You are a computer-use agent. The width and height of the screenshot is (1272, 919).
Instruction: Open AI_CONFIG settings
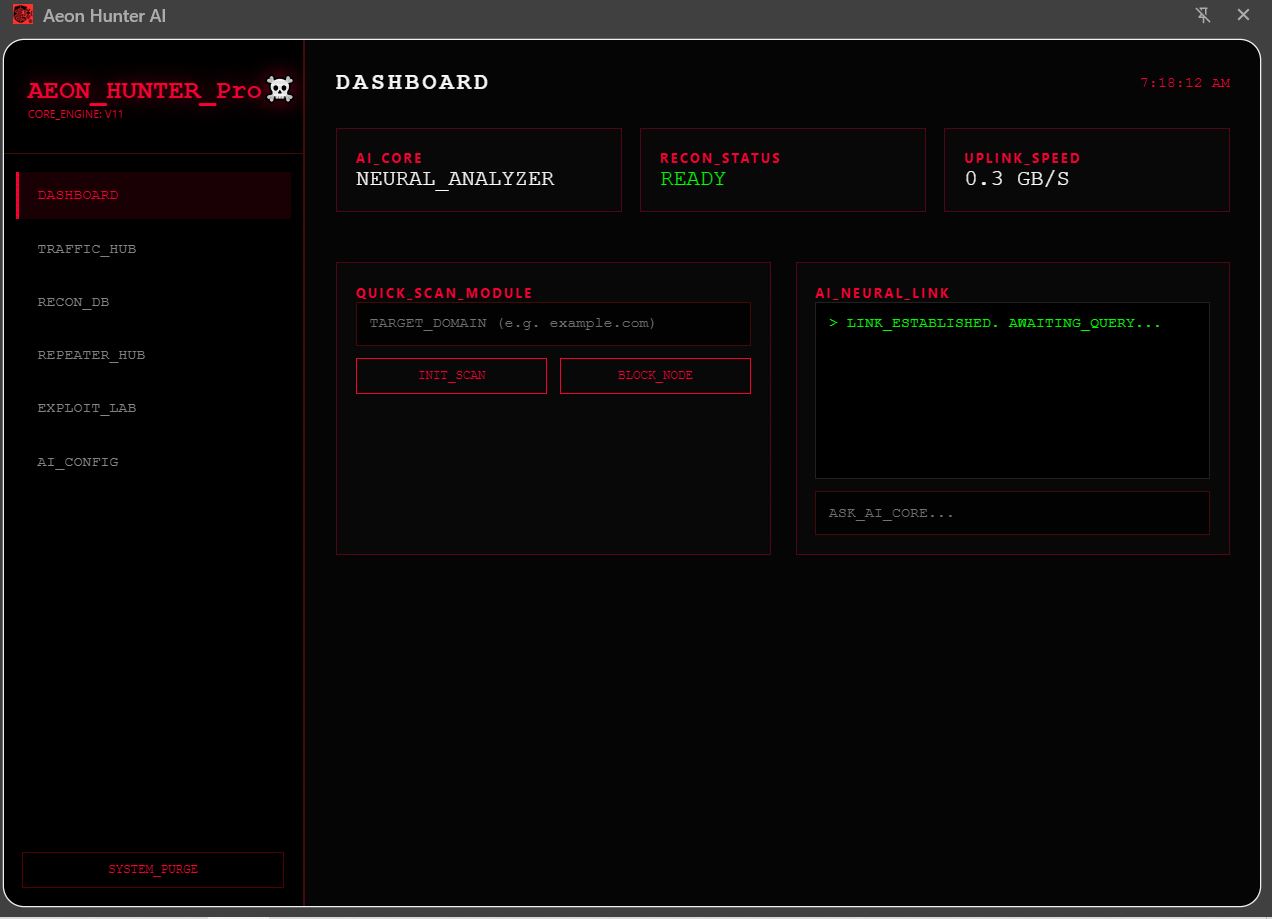pos(78,461)
